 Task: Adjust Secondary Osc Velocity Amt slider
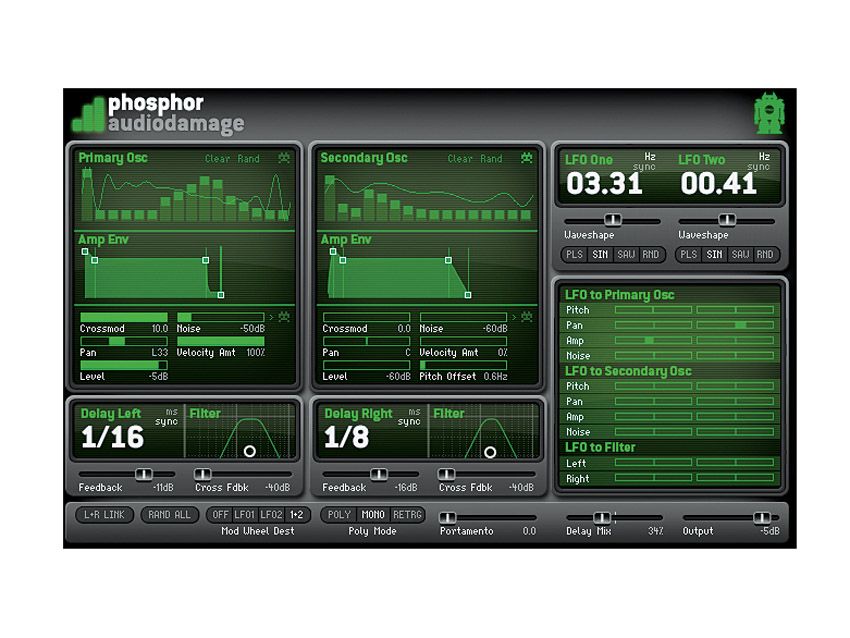[463, 341]
